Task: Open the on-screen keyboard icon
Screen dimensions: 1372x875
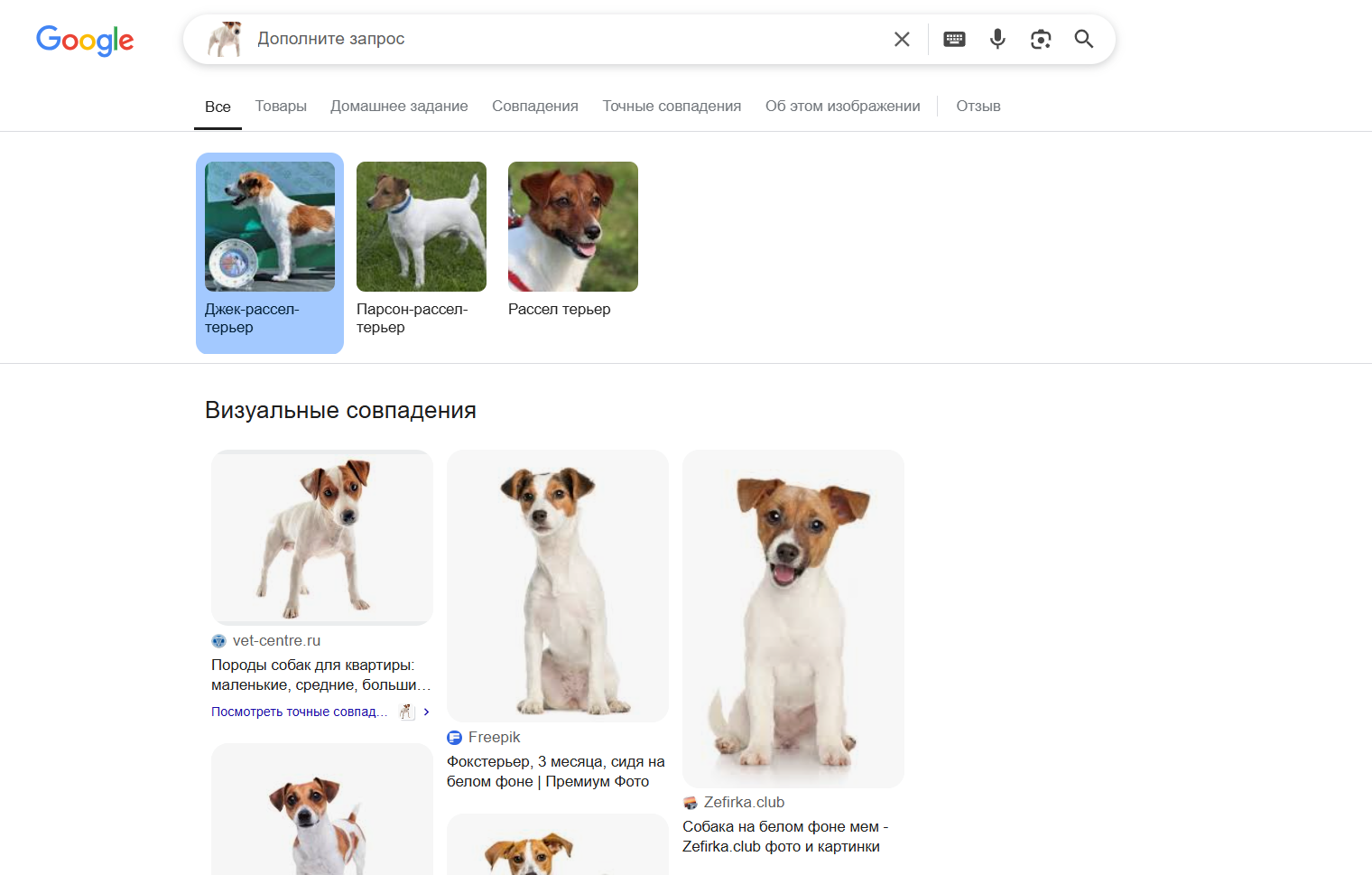Action: pos(954,39)
